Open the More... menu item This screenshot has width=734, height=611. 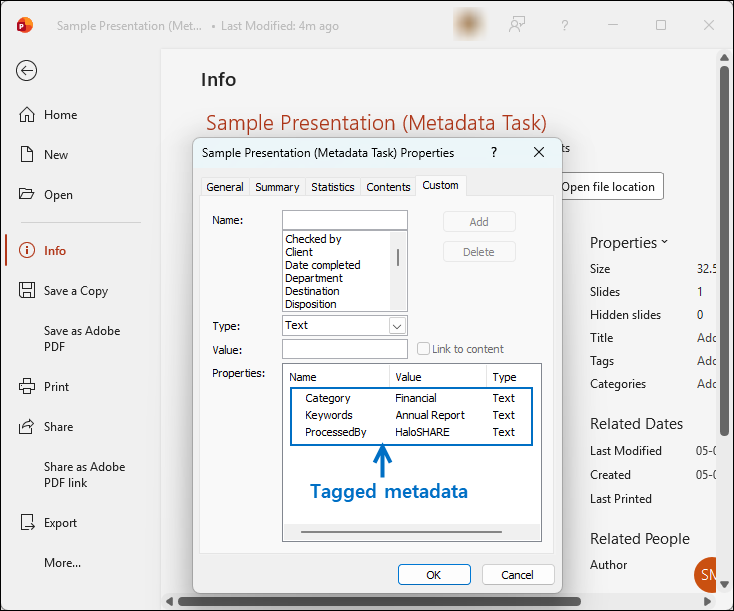62,563
